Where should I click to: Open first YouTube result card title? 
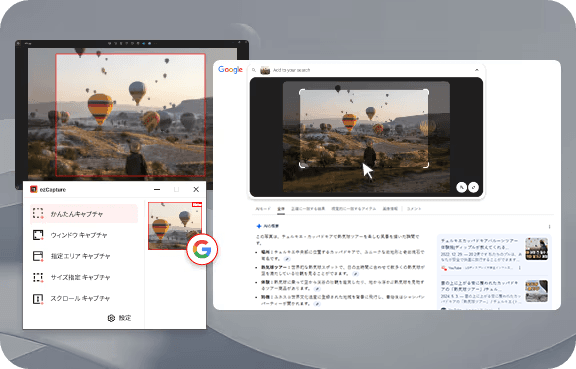pyautogui.click(x=480, y=244)
